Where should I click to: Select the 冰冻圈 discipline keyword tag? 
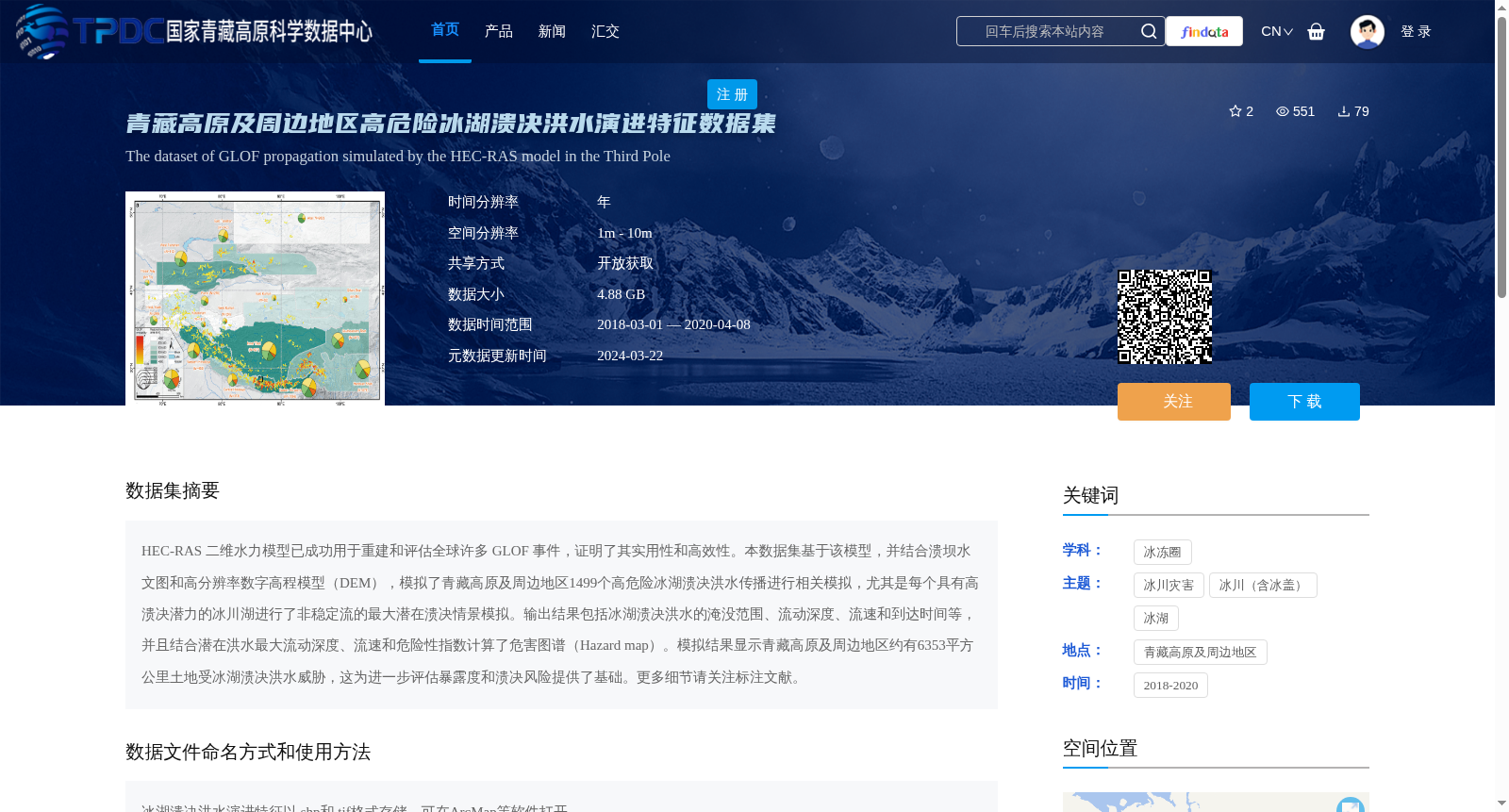coord(1163,552)
